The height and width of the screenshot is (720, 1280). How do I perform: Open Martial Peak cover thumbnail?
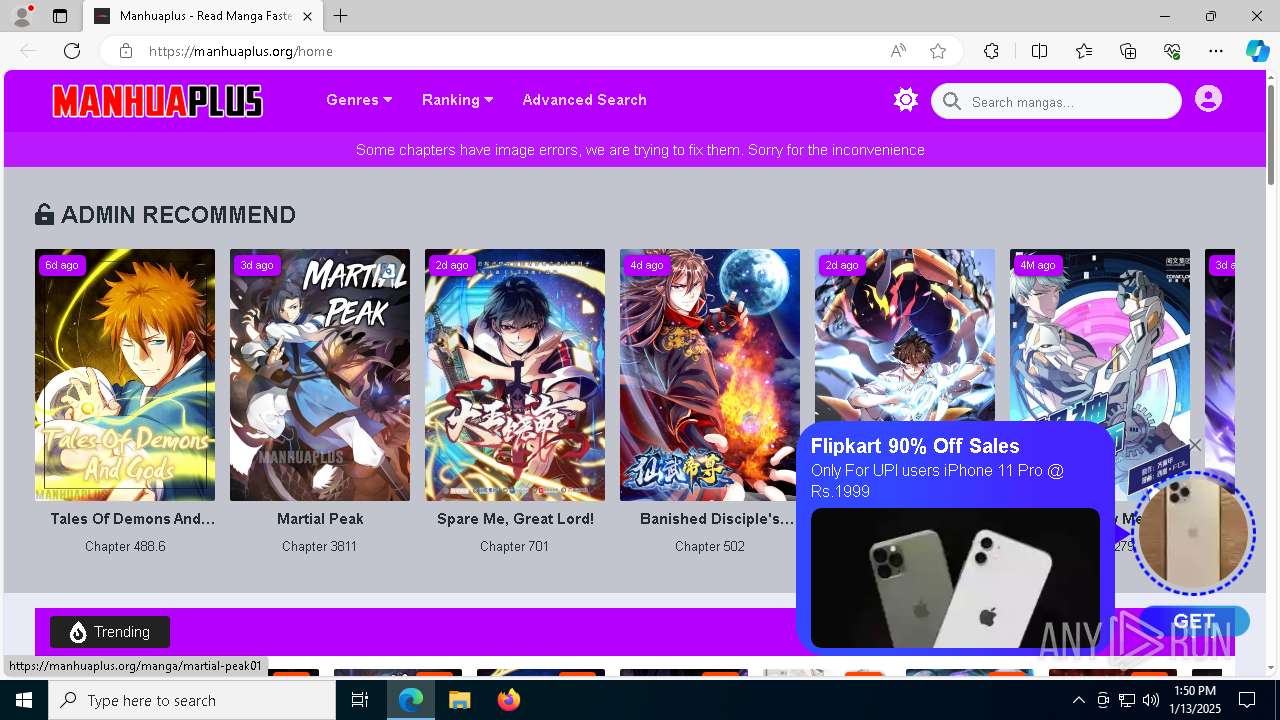(x=320, y=375)
